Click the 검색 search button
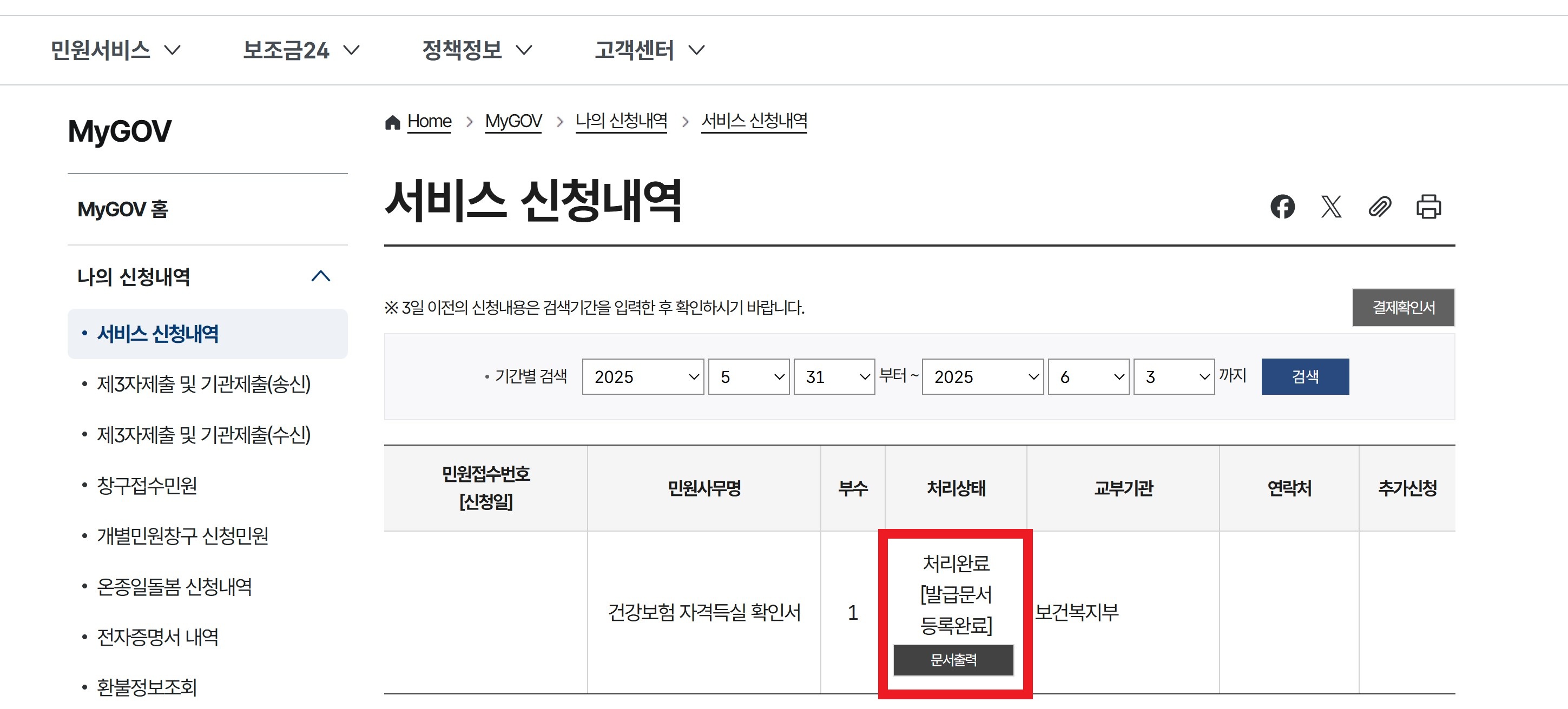This screenshot has height=709, width=1568. (x=1305, y=377)
